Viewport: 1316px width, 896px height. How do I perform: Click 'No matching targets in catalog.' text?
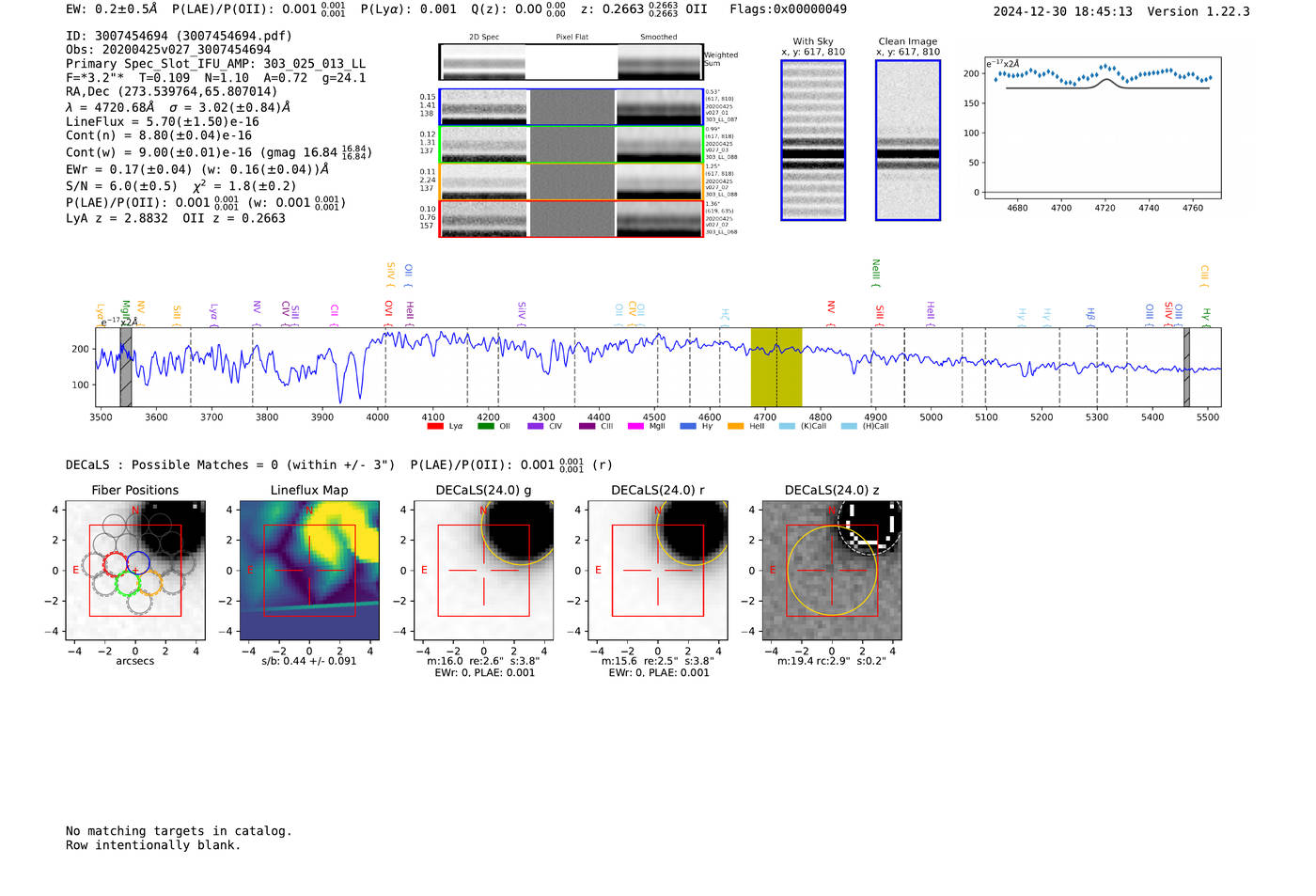point(179,831)
